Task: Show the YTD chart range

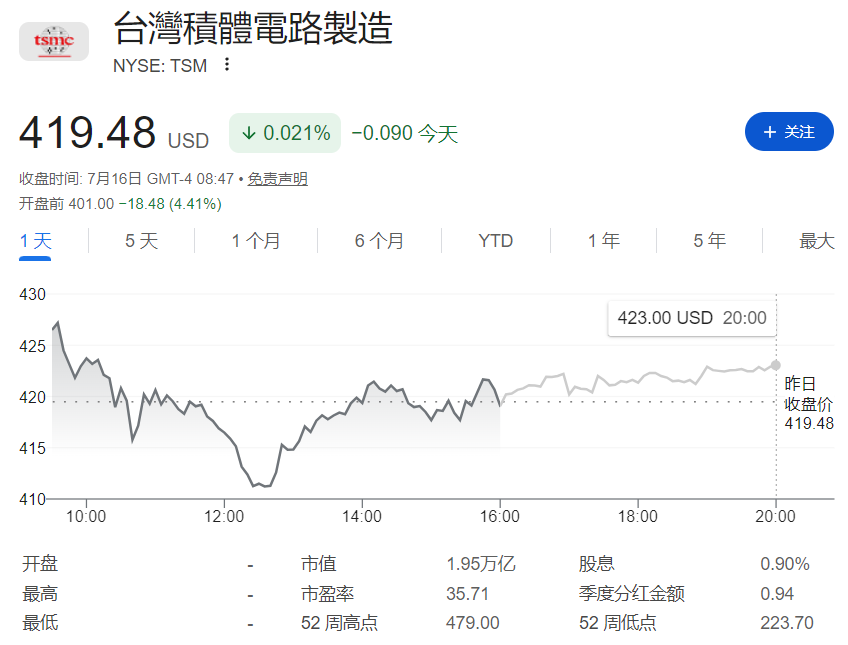Action: tap(495, 241)
